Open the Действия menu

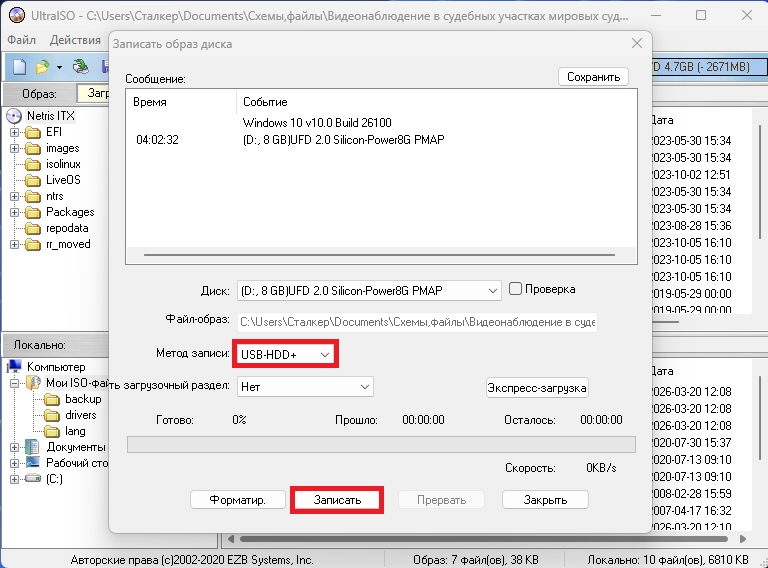click(75, 40)
